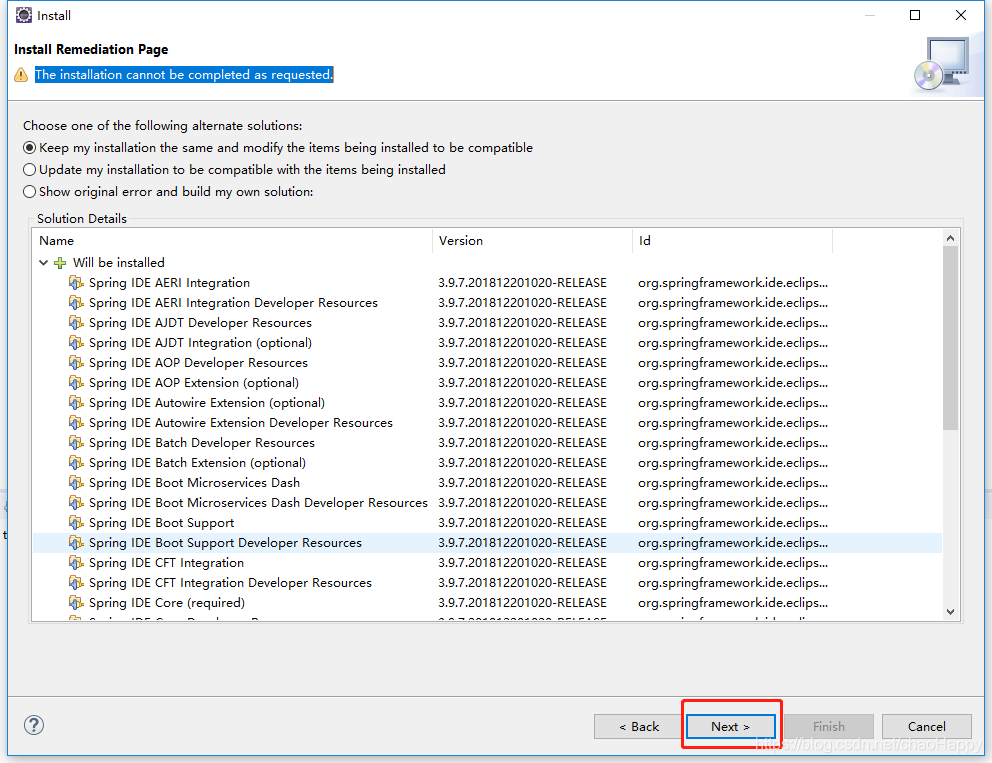
Task: Select 'Spring IDE AERI Integration' row text
Action: (169, 283)
